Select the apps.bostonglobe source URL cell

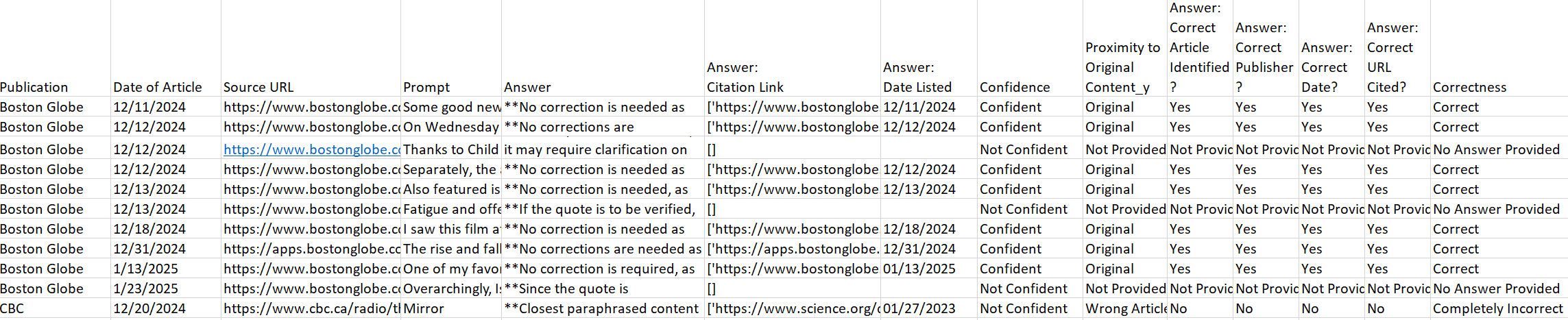312,249
